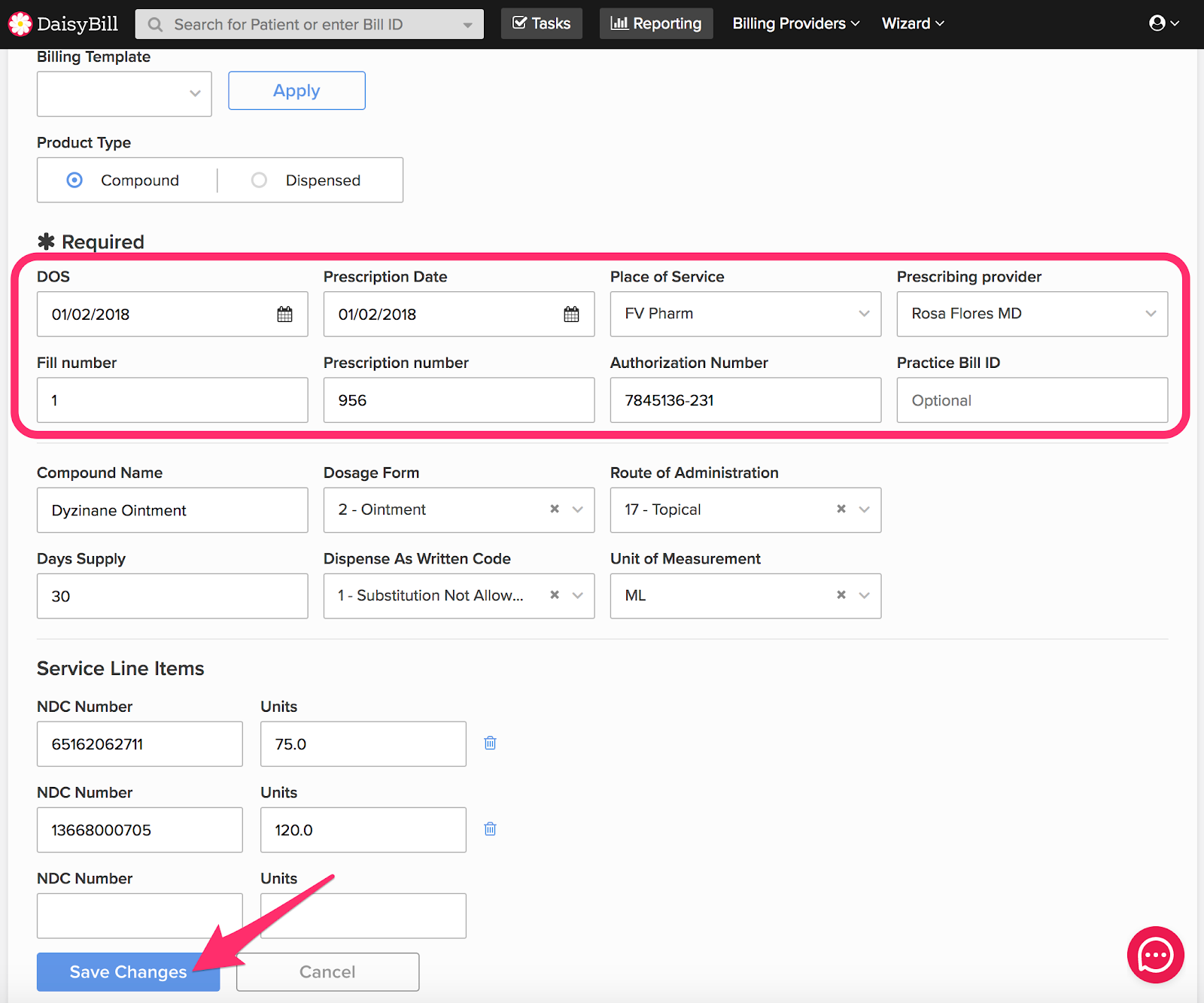Click the Practice Bill ID field

(1032, 400)
